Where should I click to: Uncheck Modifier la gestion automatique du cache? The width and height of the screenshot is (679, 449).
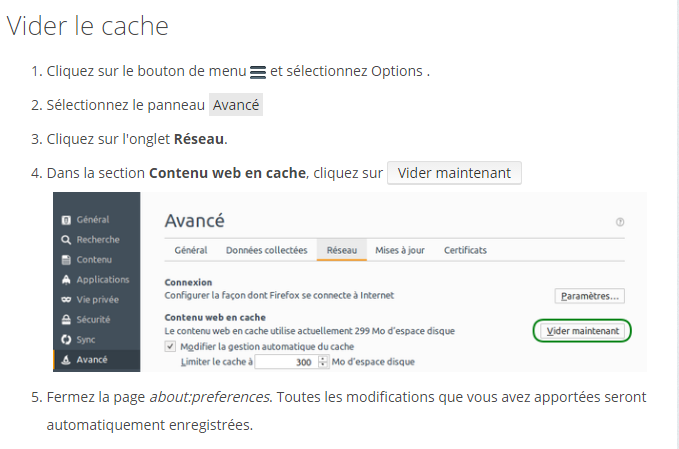coord(170,346)
